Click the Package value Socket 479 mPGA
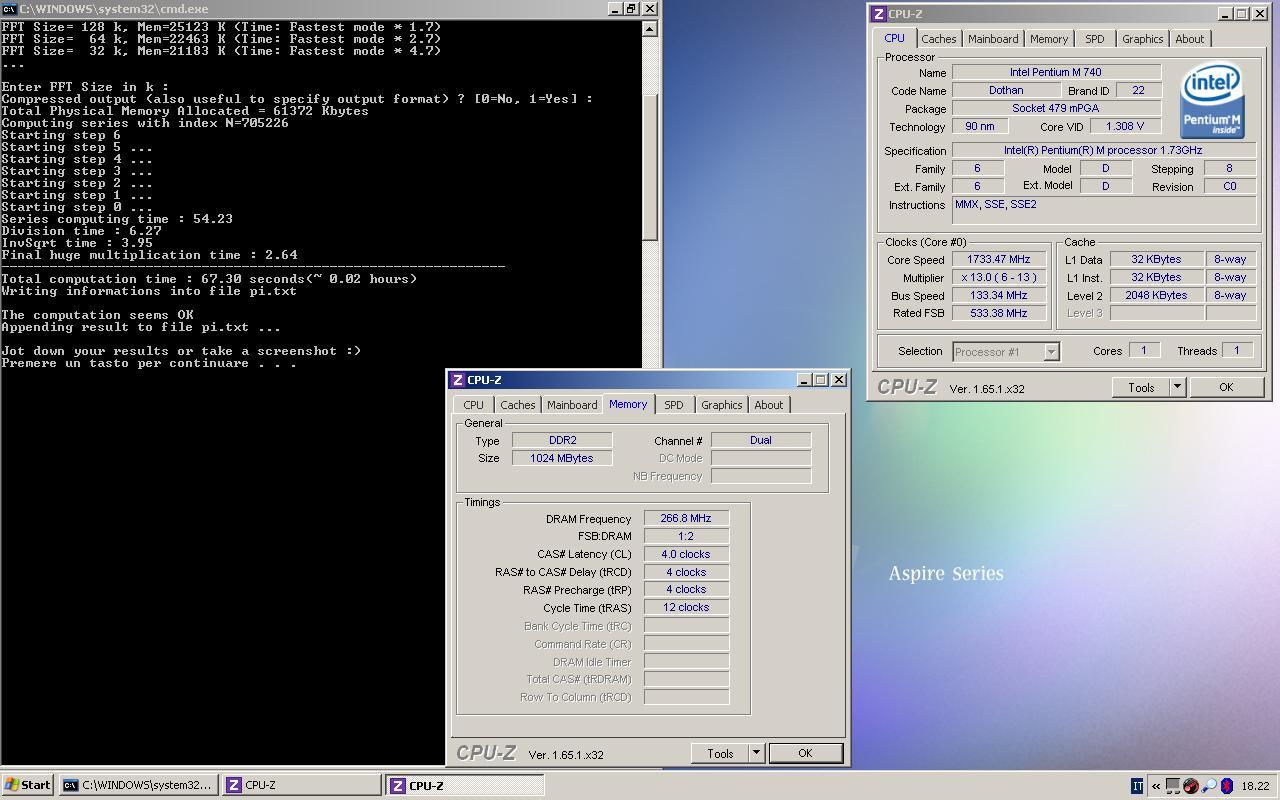 pos(1056,108)
